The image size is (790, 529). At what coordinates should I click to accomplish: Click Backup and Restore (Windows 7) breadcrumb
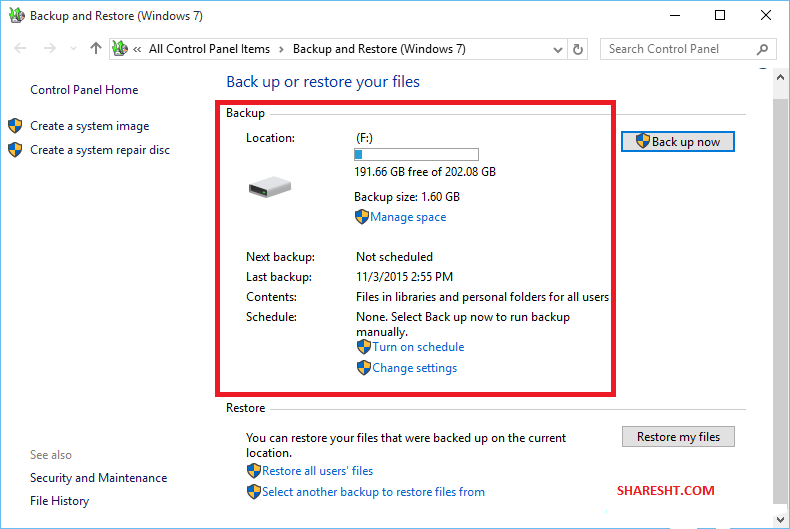tap(379, 49)
